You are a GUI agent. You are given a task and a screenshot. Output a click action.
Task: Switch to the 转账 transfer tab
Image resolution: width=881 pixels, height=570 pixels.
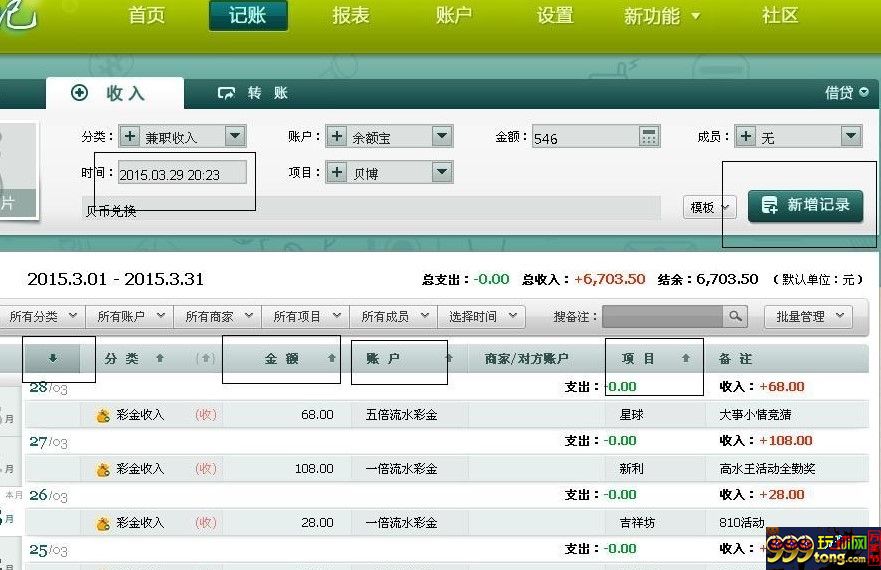tap(253, 93)
